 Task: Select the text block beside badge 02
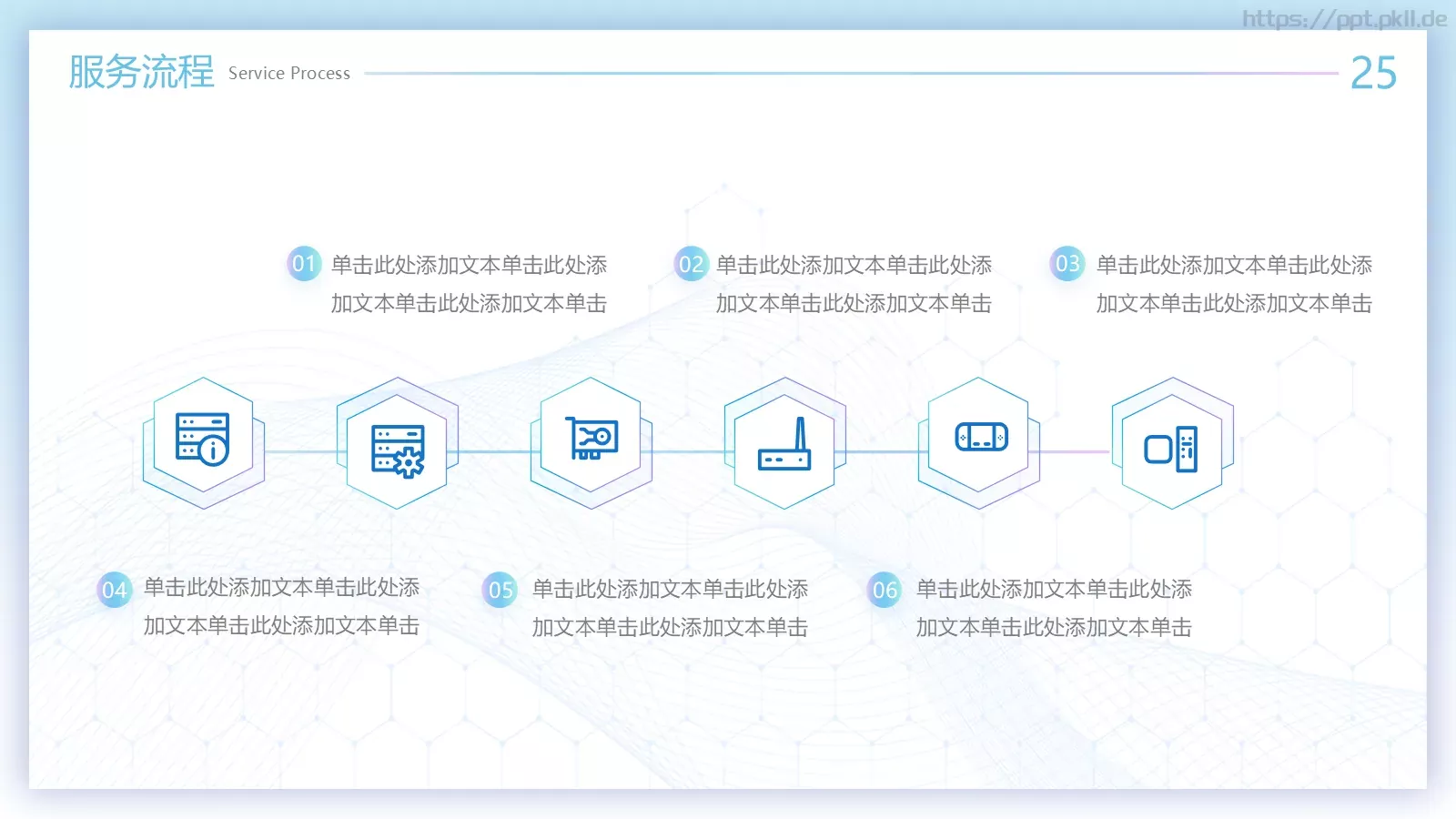[854, 284]
